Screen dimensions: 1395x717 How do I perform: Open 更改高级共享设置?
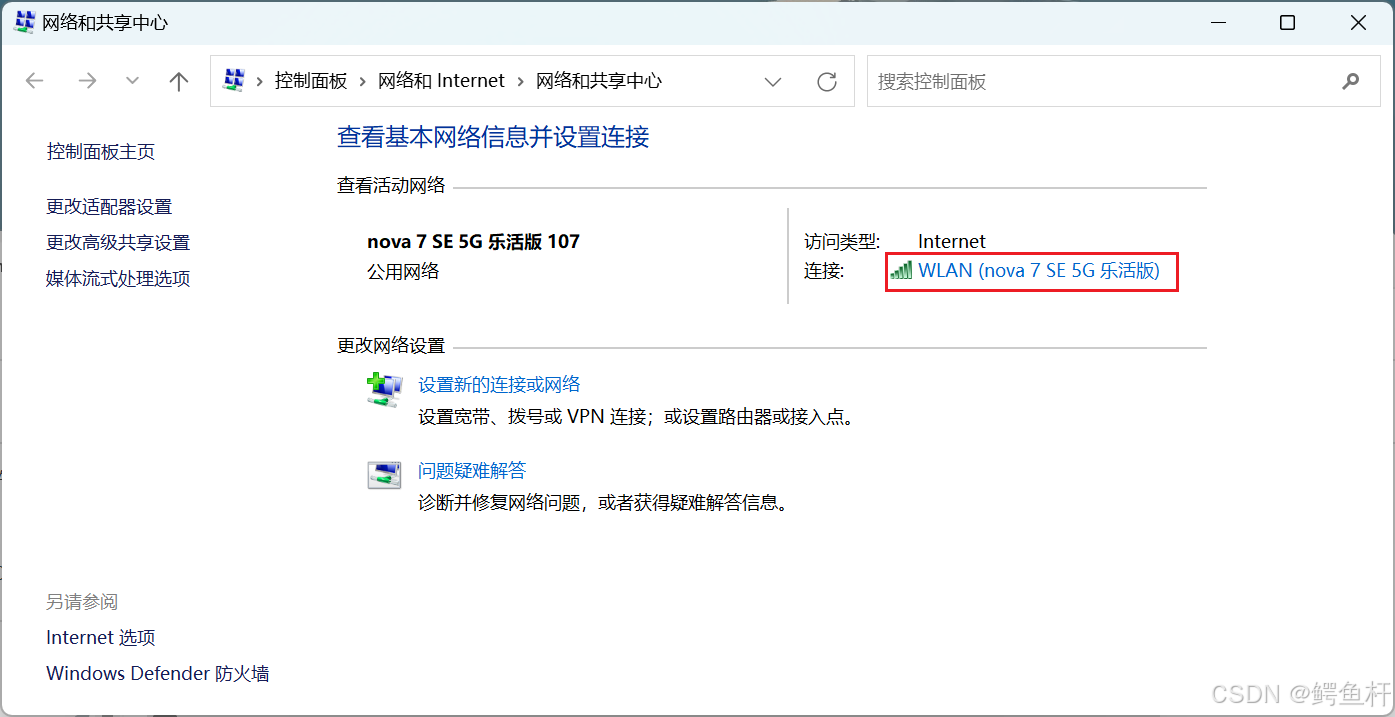pyautogui.click(x=118, y=243)
